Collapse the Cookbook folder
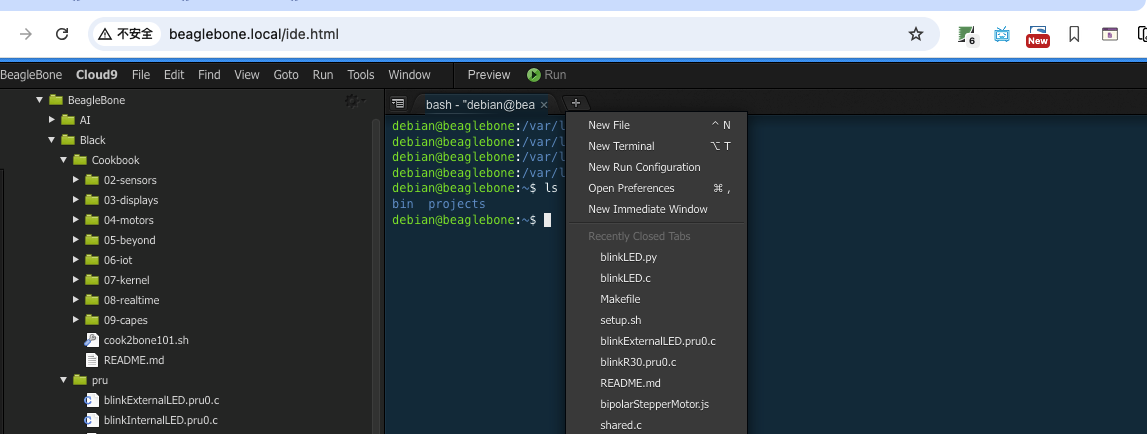The height and width of the screenshot is (434, 1147). coord(64,160)
